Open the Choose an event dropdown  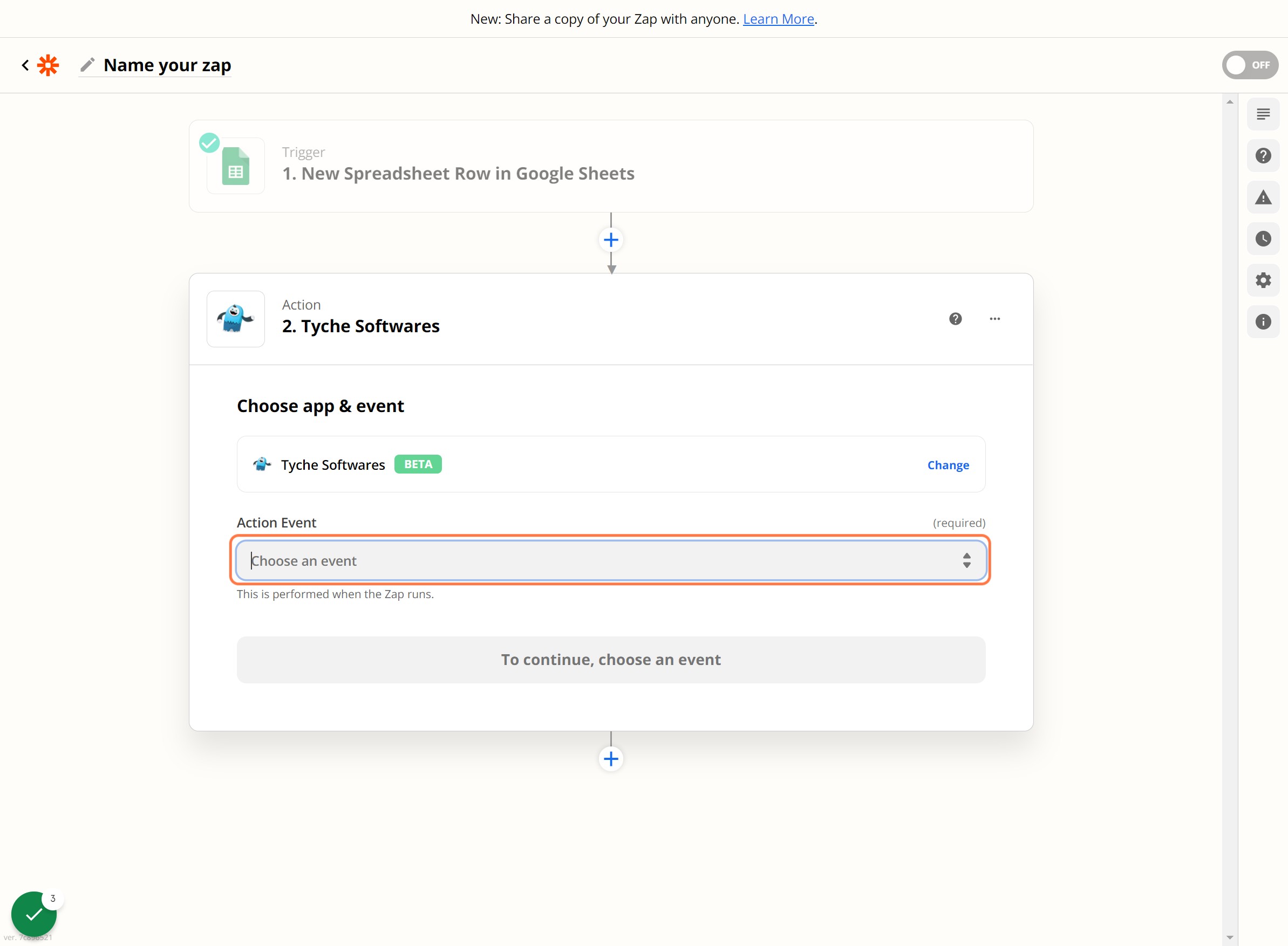[x=611, y=560]
